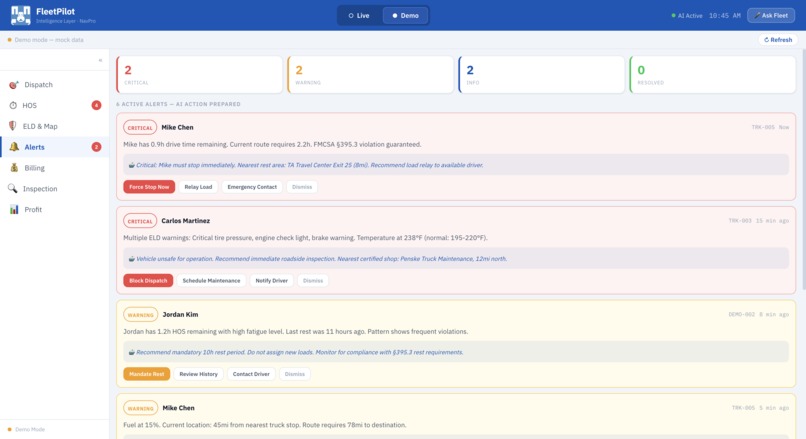Click Relay Load for Mike Chen
The image size is (806, 439).
[x=198, y=187]
